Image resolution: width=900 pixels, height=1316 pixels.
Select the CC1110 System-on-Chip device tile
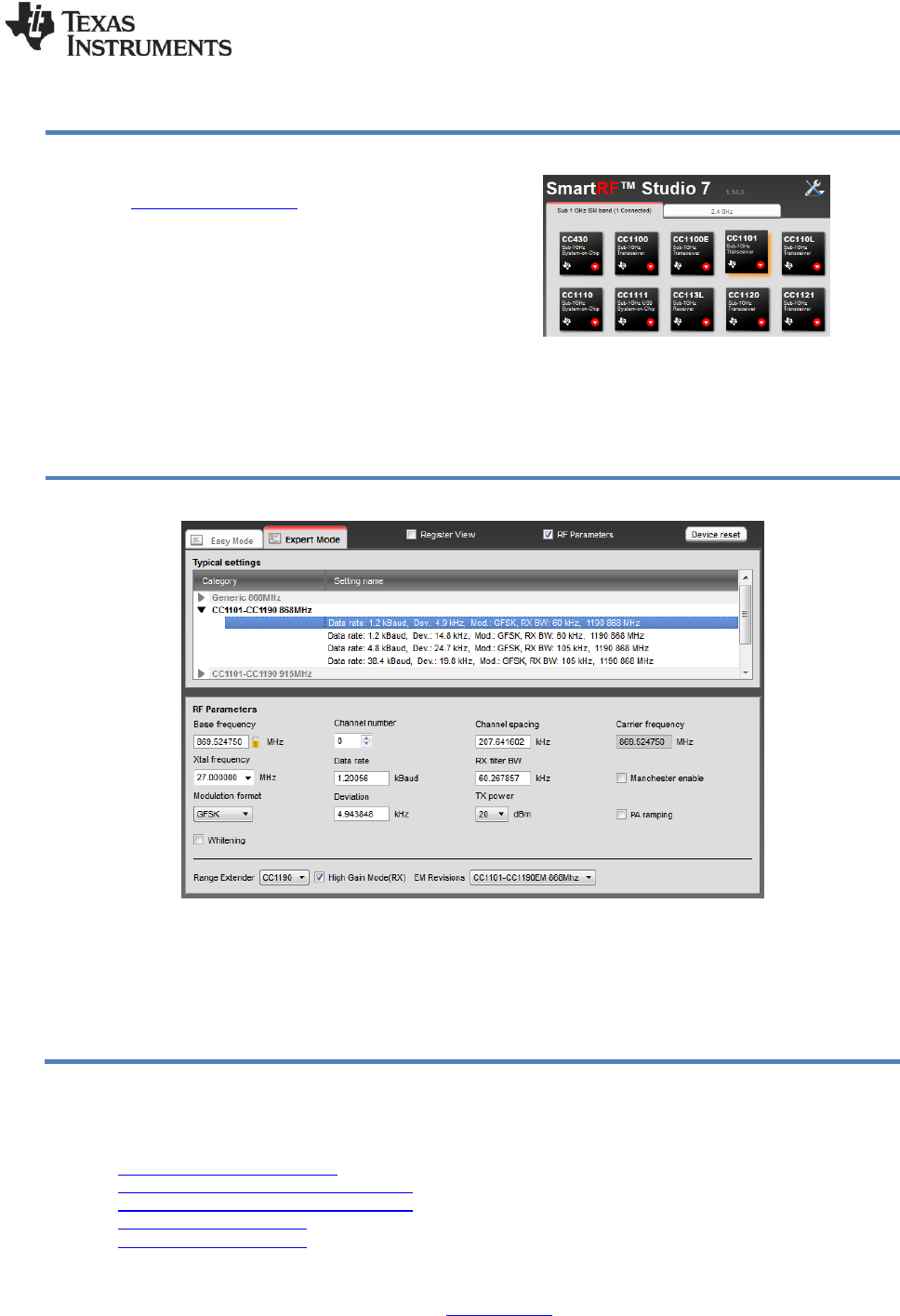tap(581, 310)
